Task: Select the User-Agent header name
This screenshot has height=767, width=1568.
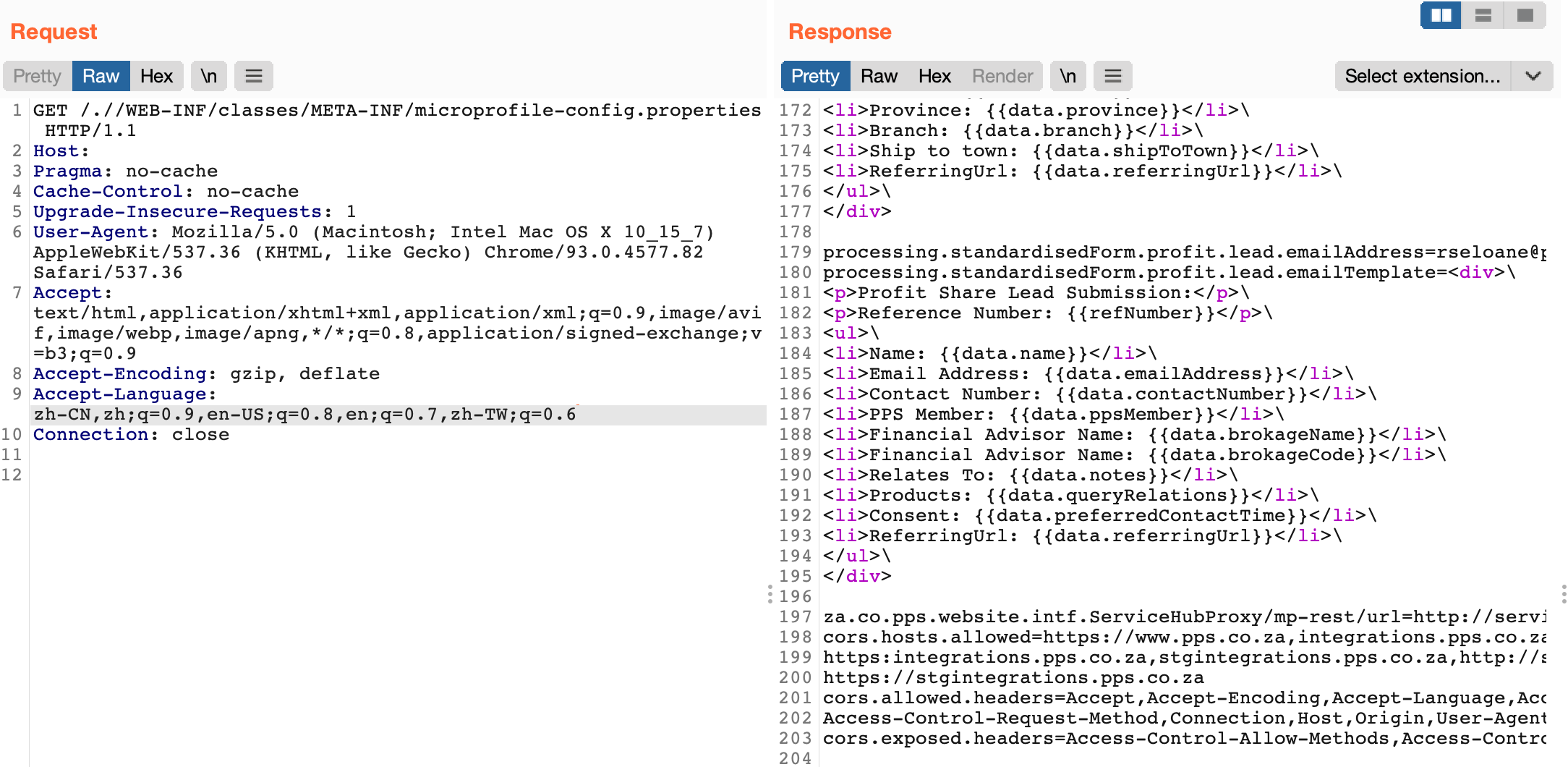Action: [x=90, y=232]
